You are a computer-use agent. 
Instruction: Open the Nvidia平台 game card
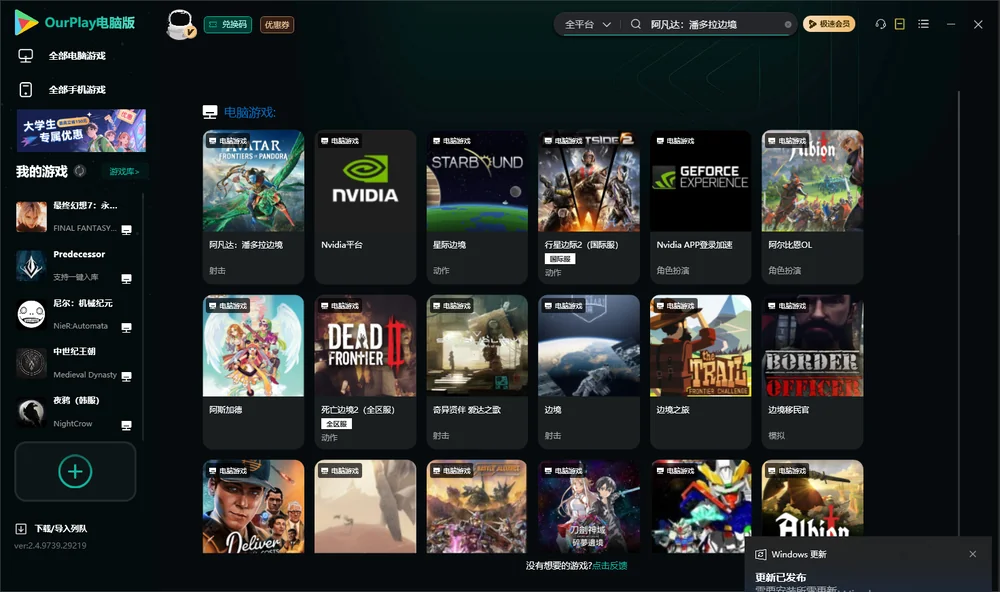click(x=365, y=207)
